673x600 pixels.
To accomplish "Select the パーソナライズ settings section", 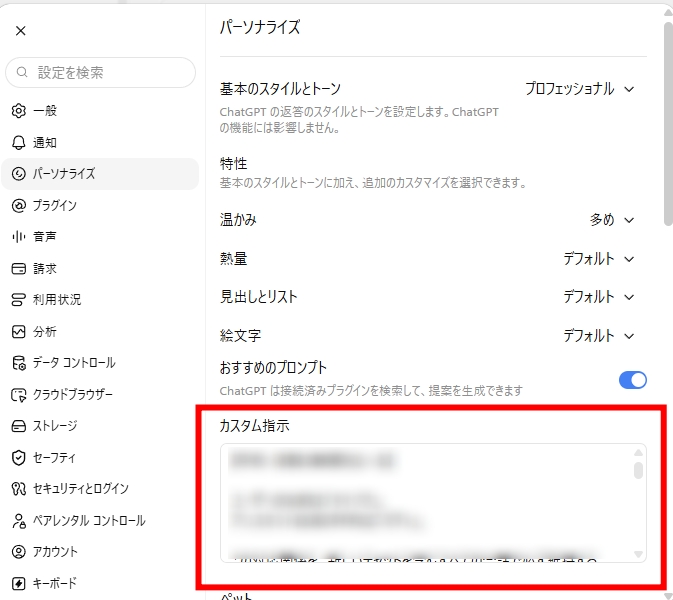I will [100, 174].
